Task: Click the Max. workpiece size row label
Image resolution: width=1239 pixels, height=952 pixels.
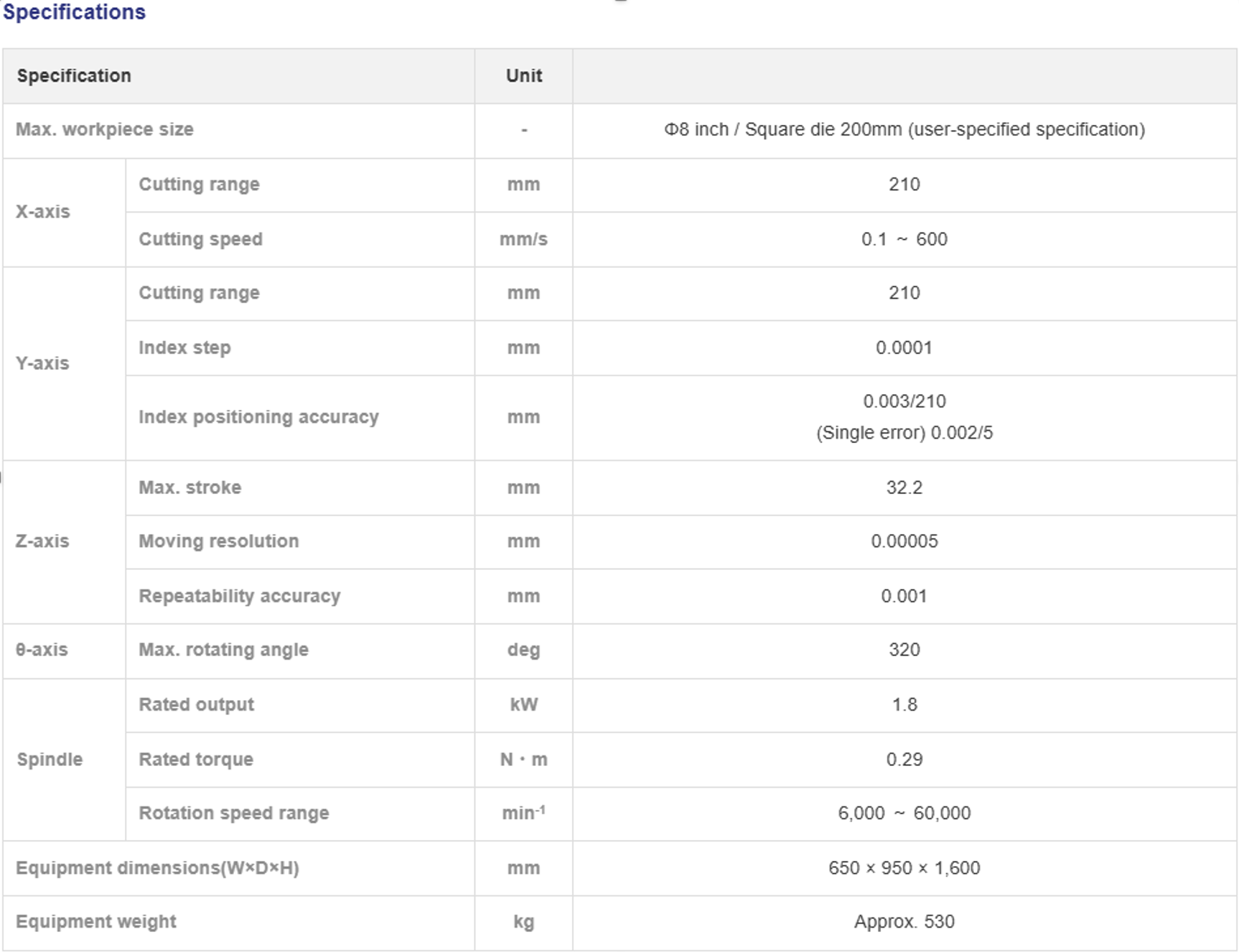Action: (105, 130)
